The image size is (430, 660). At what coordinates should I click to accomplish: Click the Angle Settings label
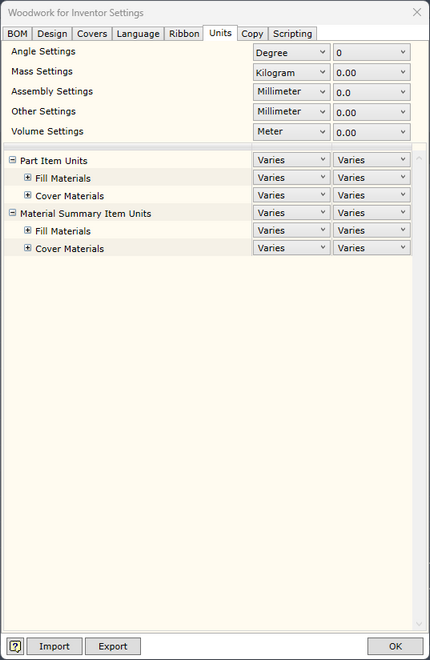43,51
